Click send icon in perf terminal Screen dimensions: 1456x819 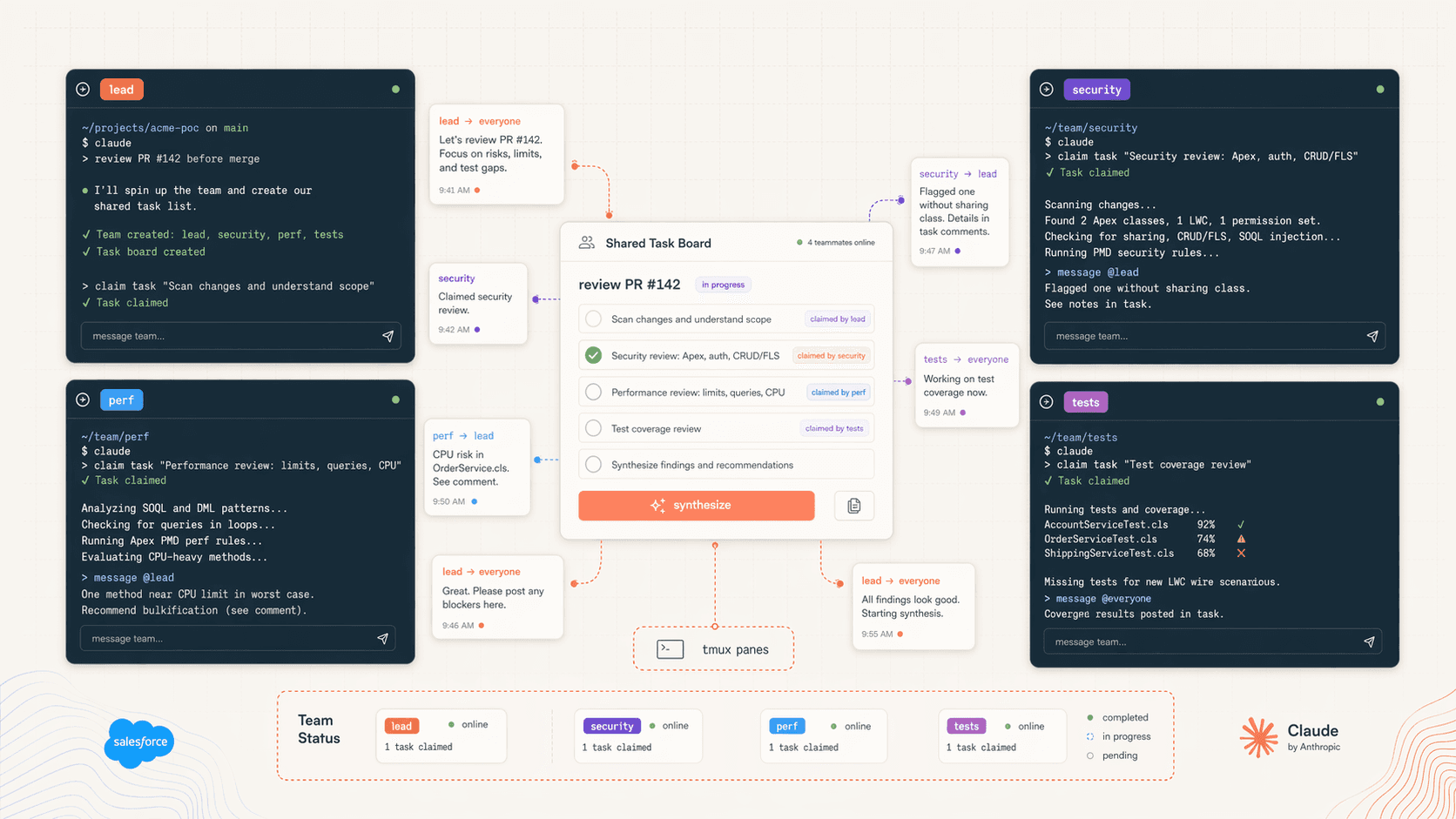point(382,639)
